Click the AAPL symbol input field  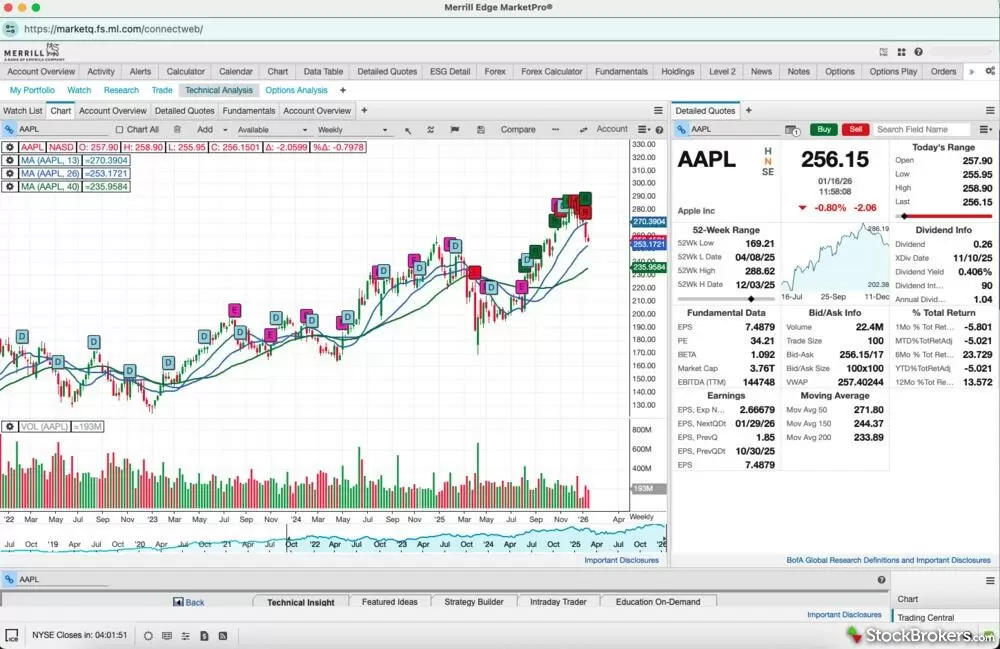tap(60, 129)
